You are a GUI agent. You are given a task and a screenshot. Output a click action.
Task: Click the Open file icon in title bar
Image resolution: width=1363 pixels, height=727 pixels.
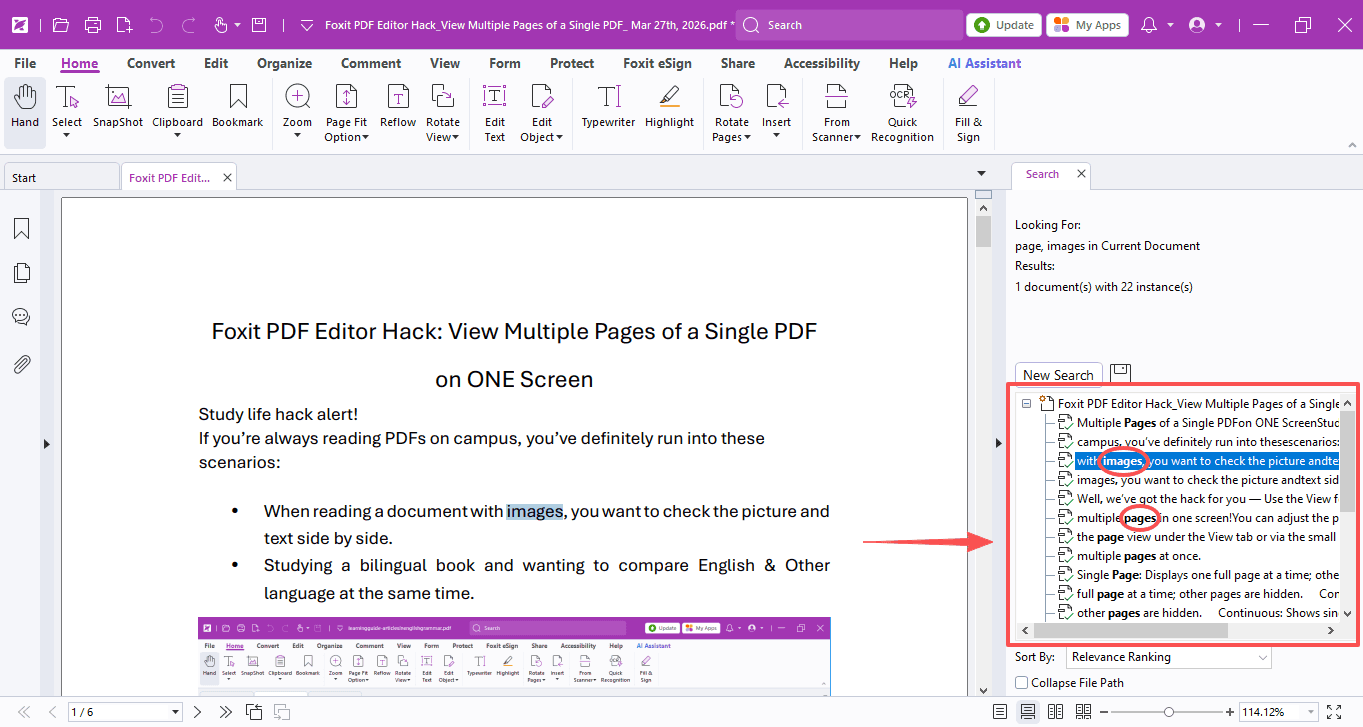pos(61,25)
